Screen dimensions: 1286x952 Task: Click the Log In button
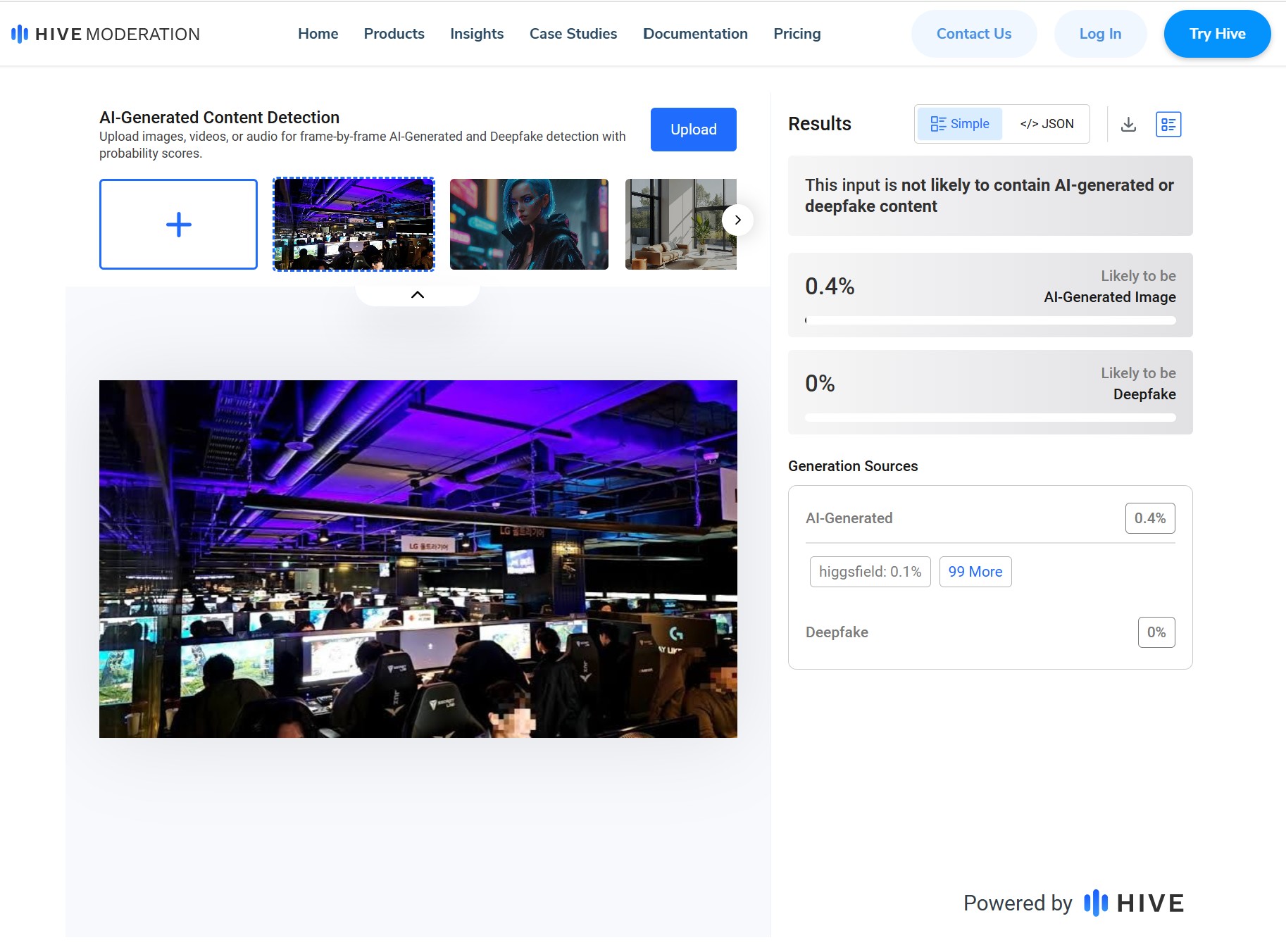(1100, 34)
